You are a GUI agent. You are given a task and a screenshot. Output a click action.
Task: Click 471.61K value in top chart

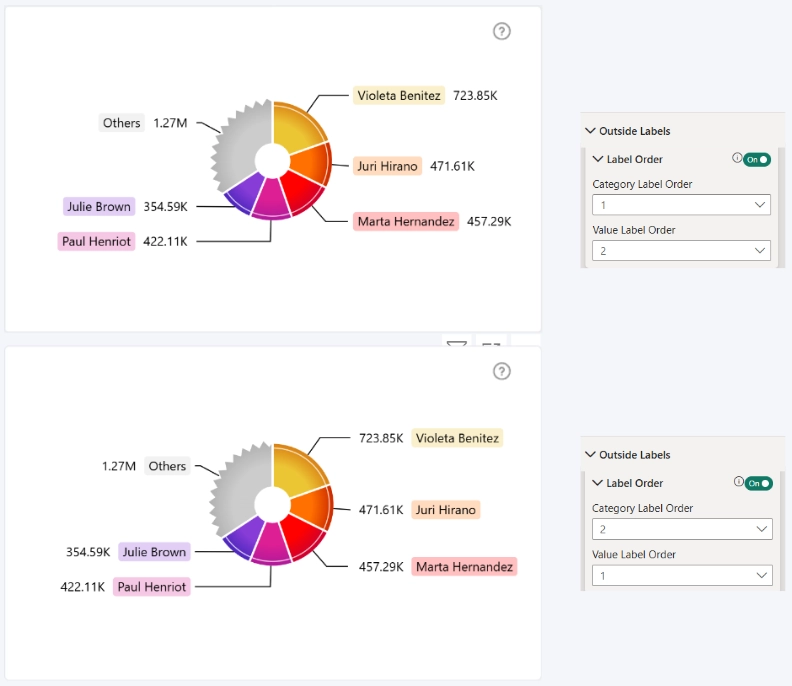(453, 166)
